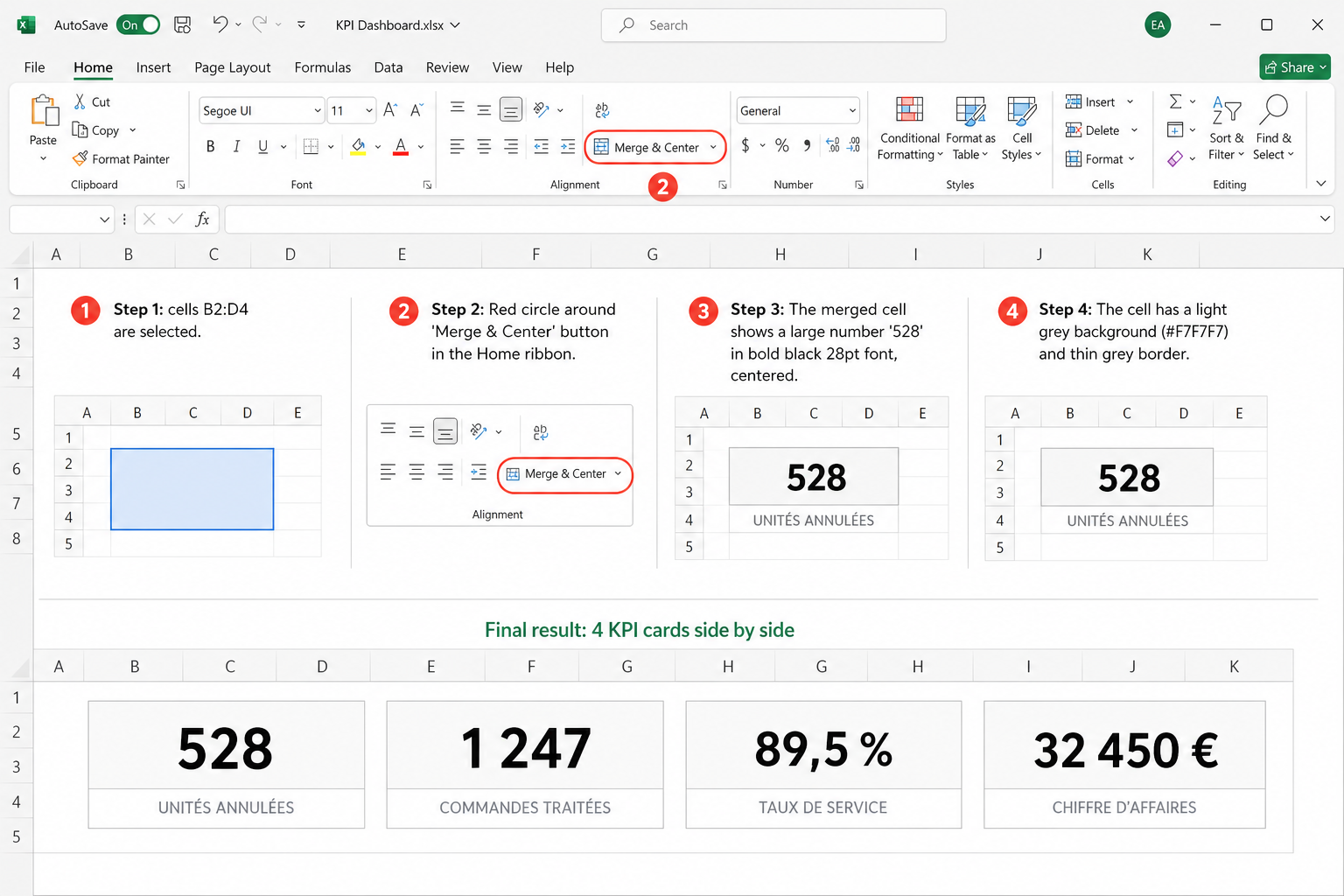The width and height of the screenshot is (1344, 896).
Task: Click Align Left in Alignment group
Action: pyautogui.click(x=457, y=146)
